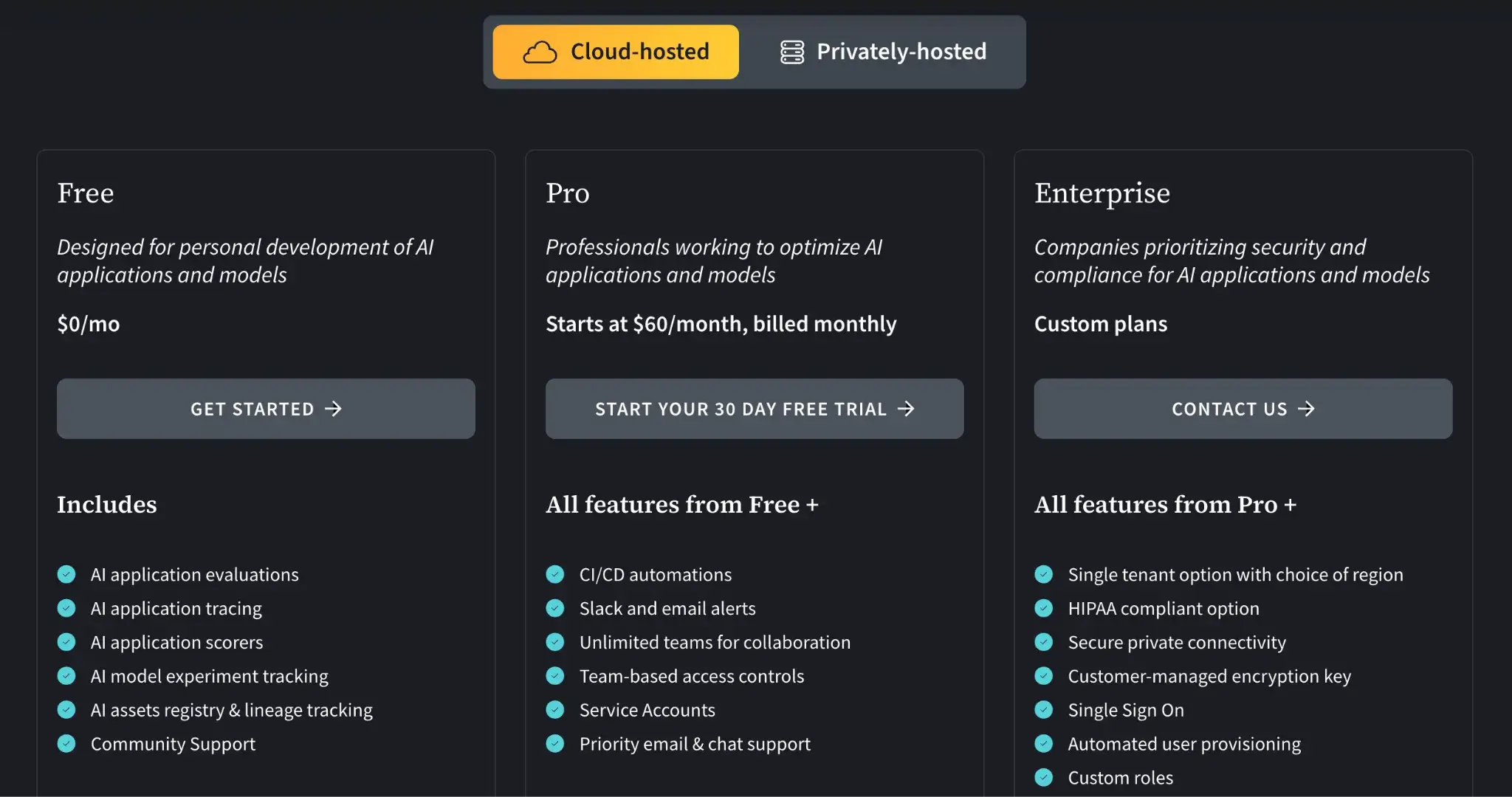This screenshot has width=1512, height=797.
Task: Click the arrow icon on Get Started
Action: pyautogui.click(x=334, y=409)
